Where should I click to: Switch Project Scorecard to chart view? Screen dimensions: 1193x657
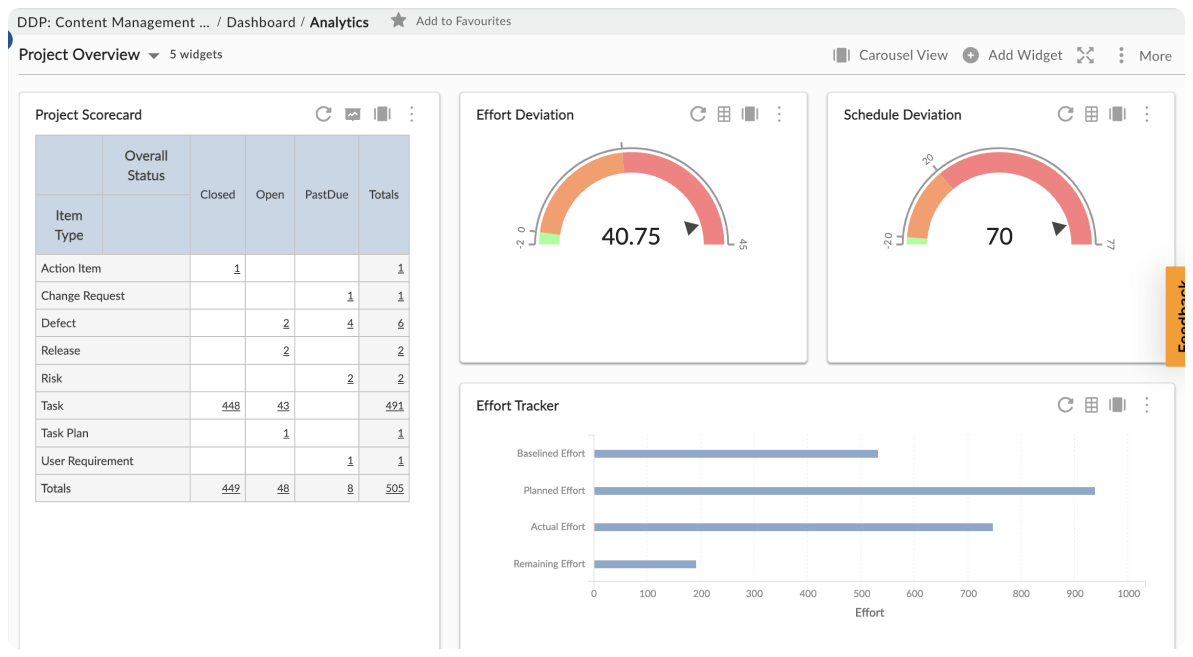pyautogui.click(x=353, y=114)
